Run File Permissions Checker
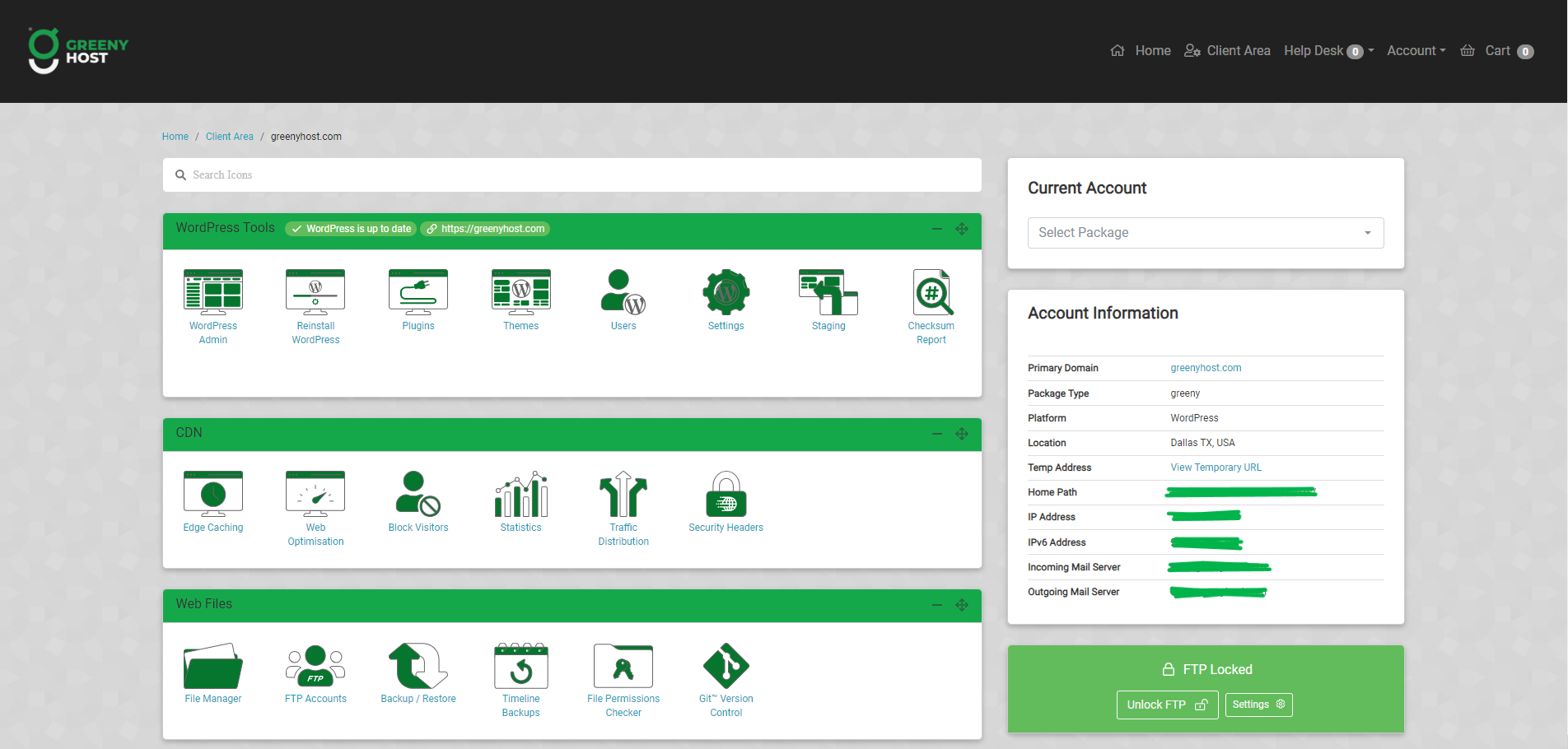 (623, 679)
